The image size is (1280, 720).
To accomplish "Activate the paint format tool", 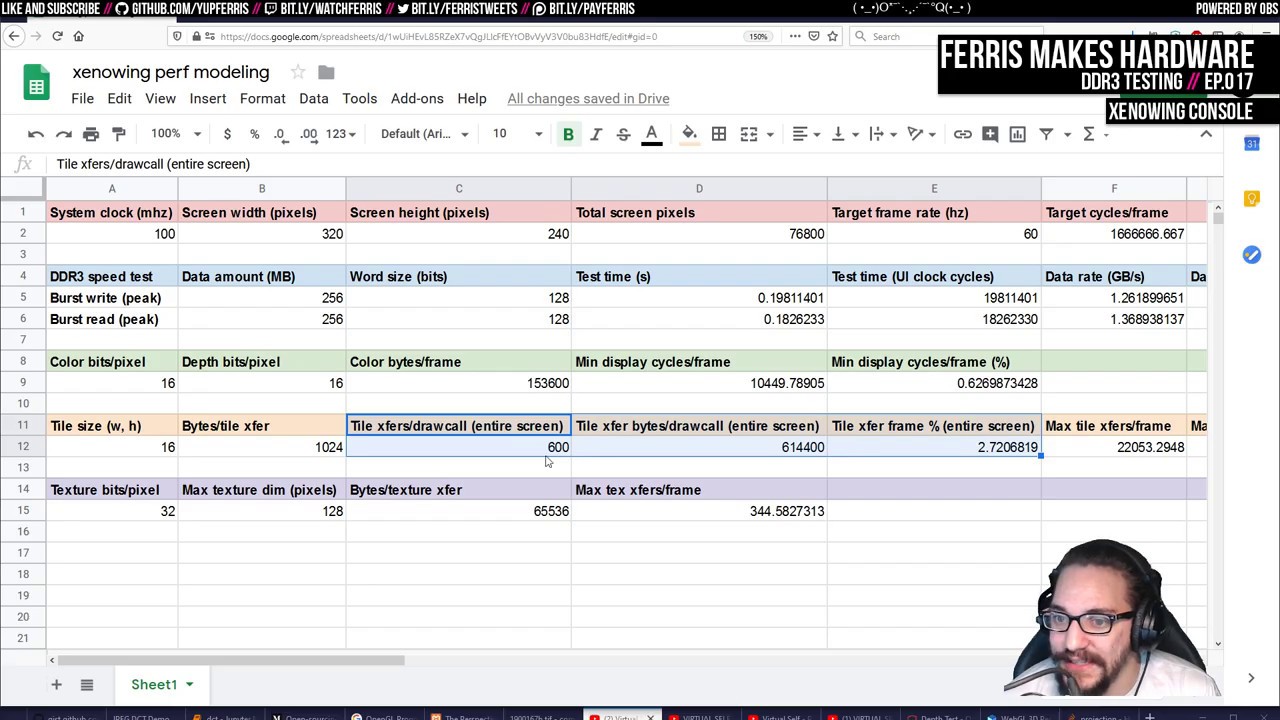I will pyautogui.click(x=119, y=134).
